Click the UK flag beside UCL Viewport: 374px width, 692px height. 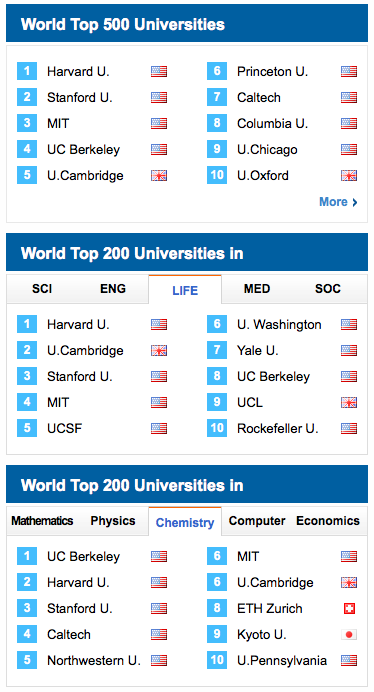349,402
